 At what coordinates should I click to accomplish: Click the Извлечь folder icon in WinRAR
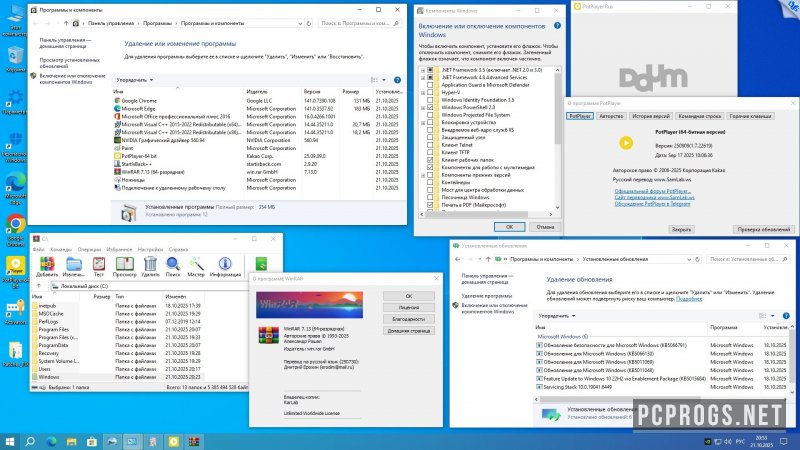[74, 264]
